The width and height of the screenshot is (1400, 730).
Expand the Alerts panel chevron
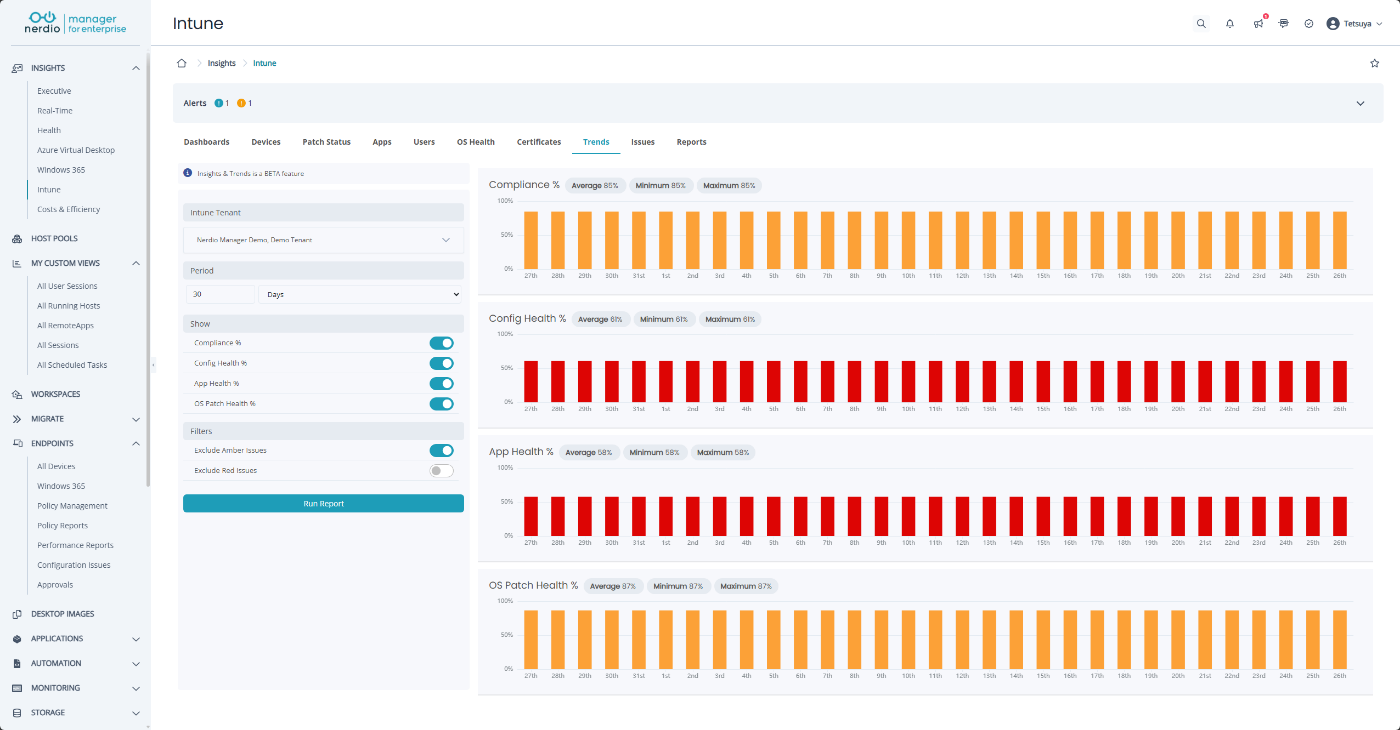(1360, 103)
